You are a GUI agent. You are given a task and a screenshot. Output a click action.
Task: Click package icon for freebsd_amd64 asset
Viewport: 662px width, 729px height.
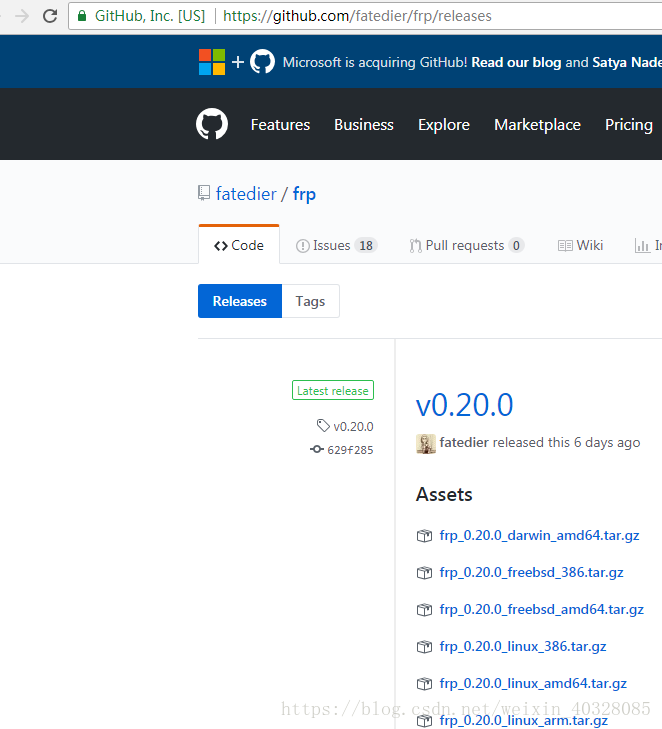[x=424, y=610]
